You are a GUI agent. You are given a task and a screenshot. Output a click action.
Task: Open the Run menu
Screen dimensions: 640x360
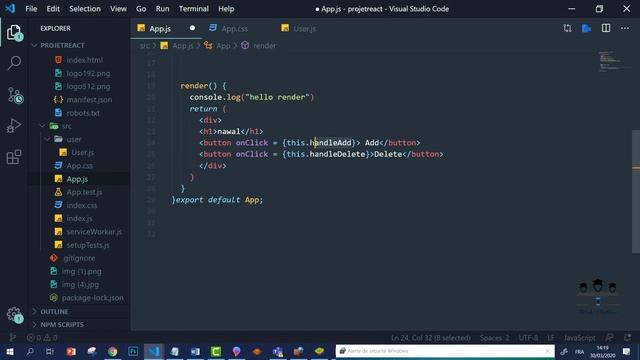(162, 9)
